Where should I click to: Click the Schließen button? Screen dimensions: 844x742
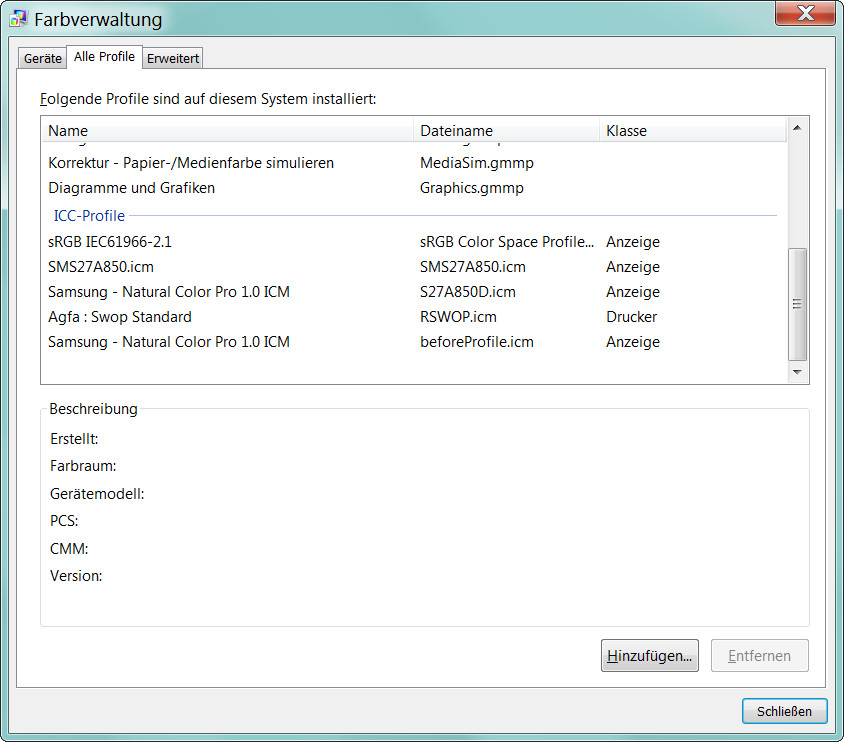pos(784,711)
